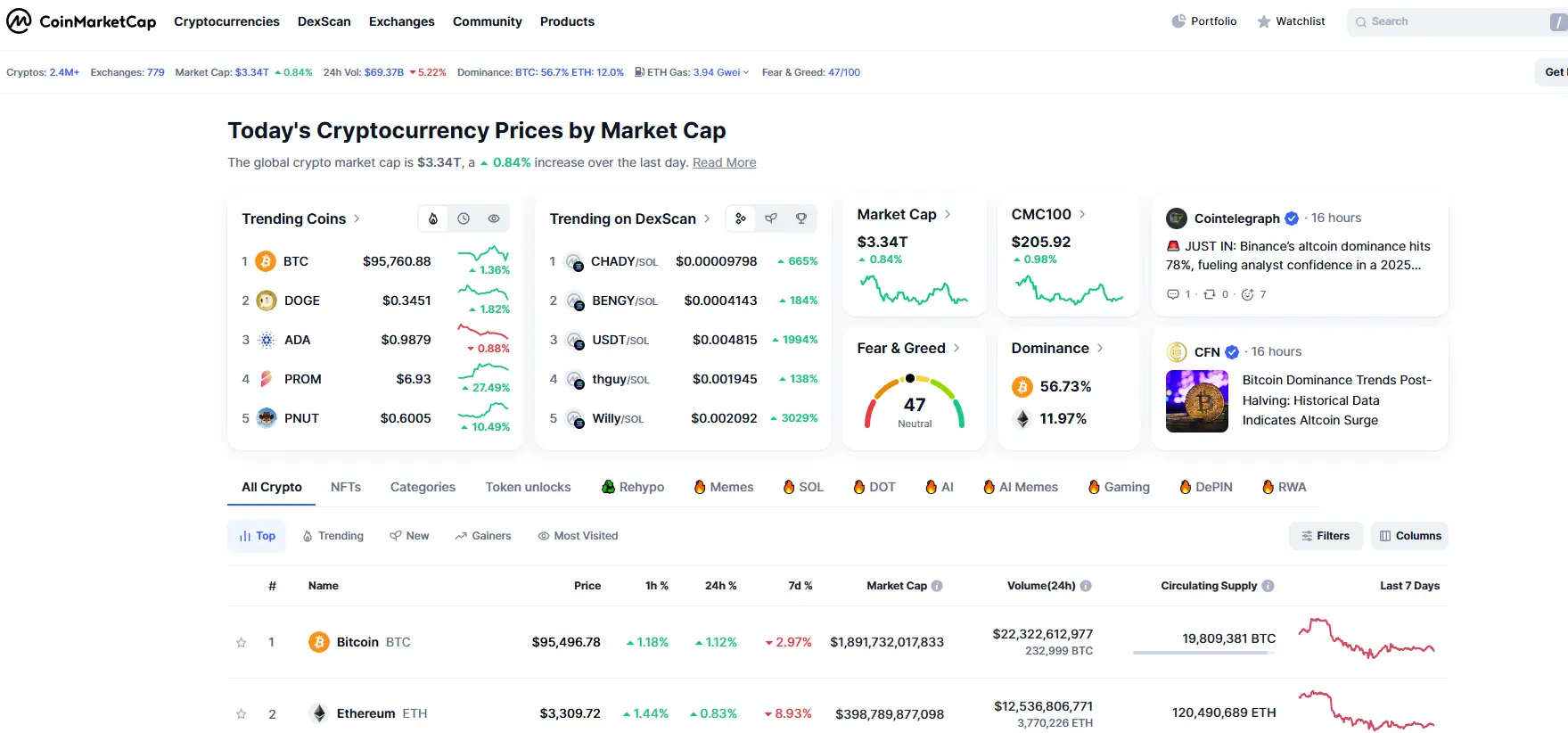
Task: Click the Ethereum logo in table row
Action: tap(319, 713)
